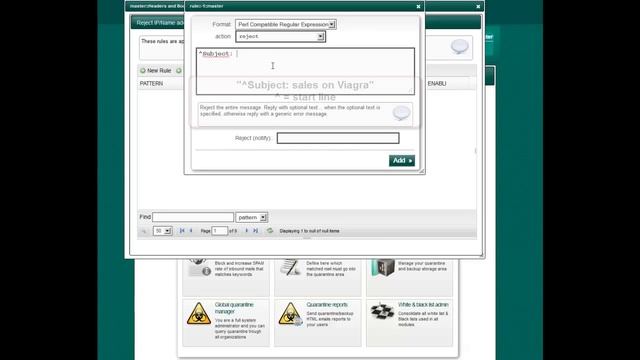Click the Add button in rule dialog

(x=402, y=160)
